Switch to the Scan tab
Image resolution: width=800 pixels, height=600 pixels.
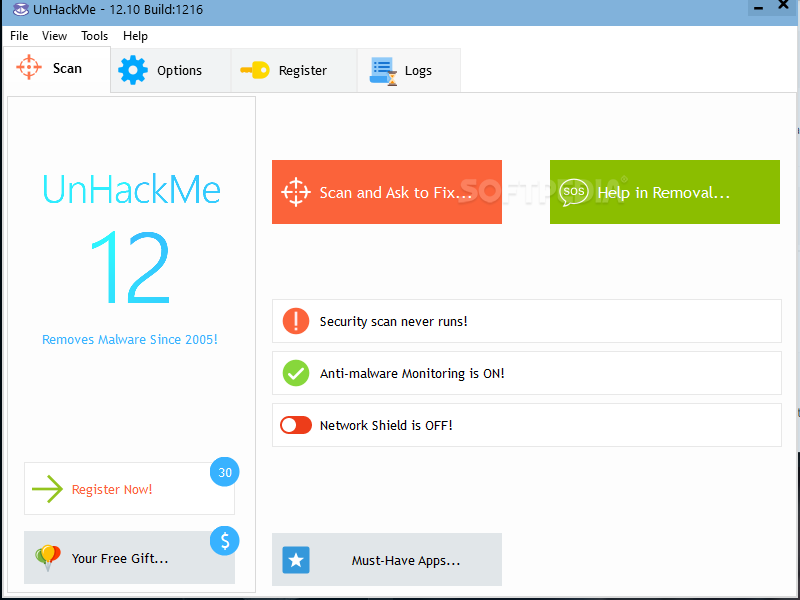(57, 69)
